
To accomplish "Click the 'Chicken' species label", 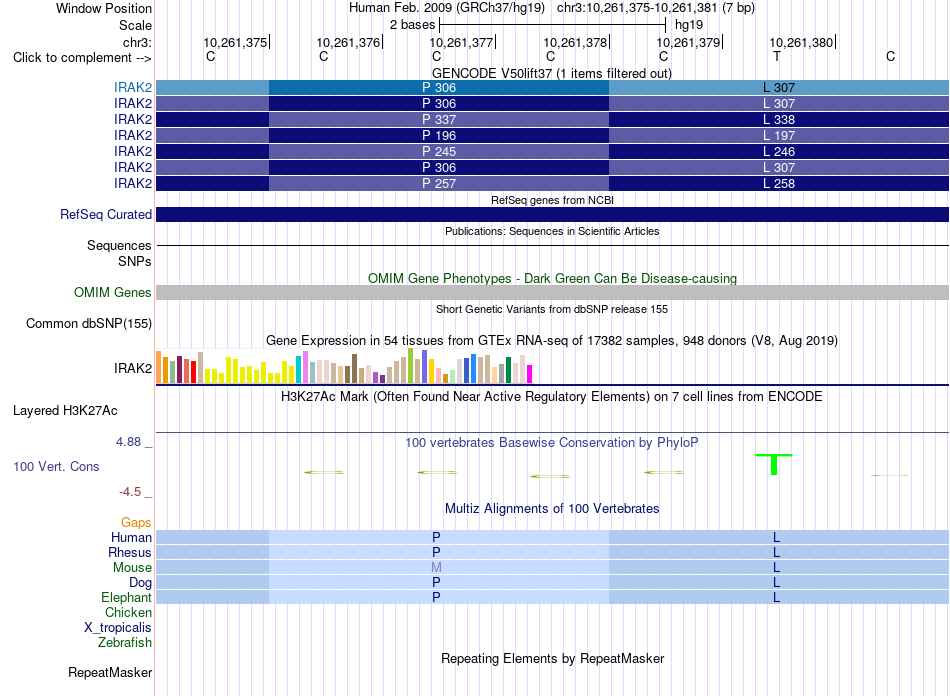I will click(128, 612).
